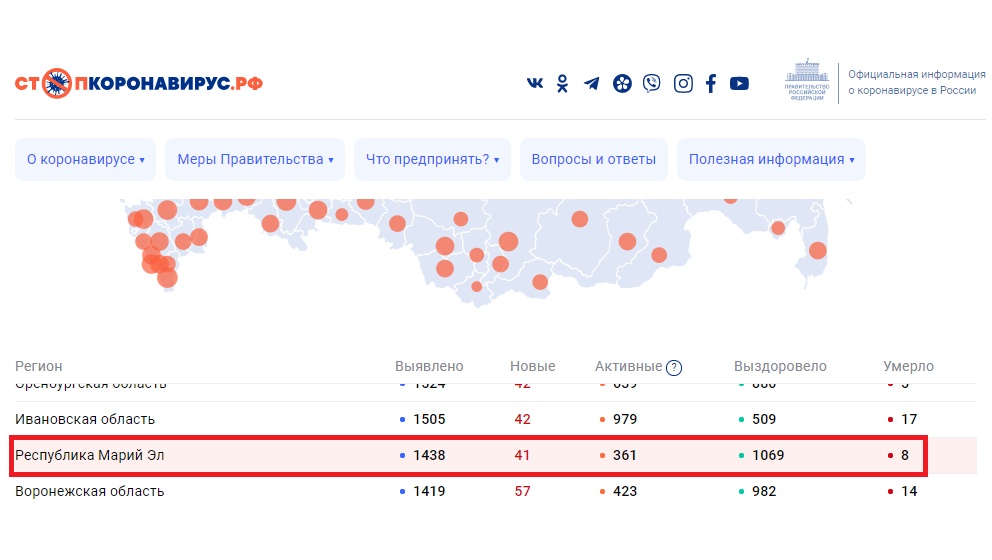Image resolution: width=992 pixels, height=560 pixels.
Task: Click the Russian Government logo
Action: click(805, 81)
